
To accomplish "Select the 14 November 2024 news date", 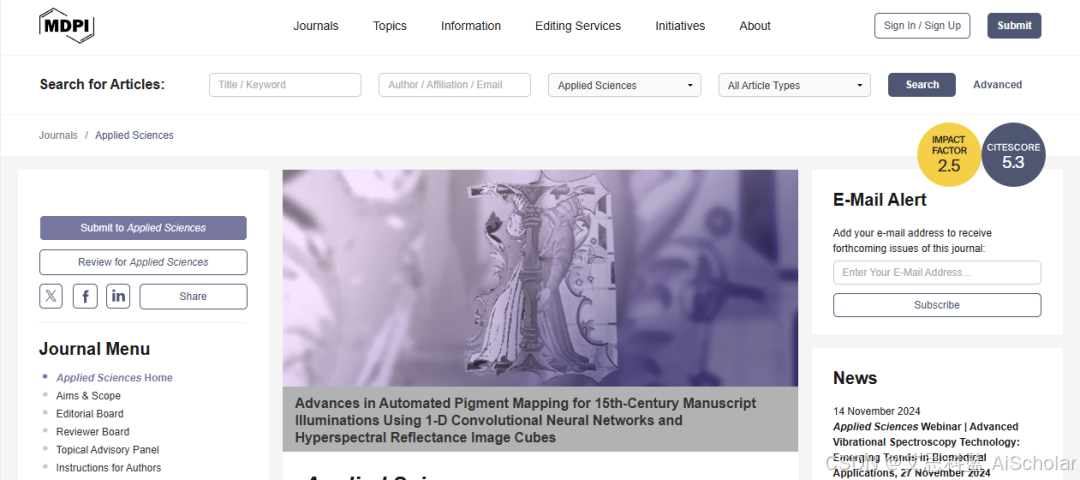I will (x=876, y=412).
